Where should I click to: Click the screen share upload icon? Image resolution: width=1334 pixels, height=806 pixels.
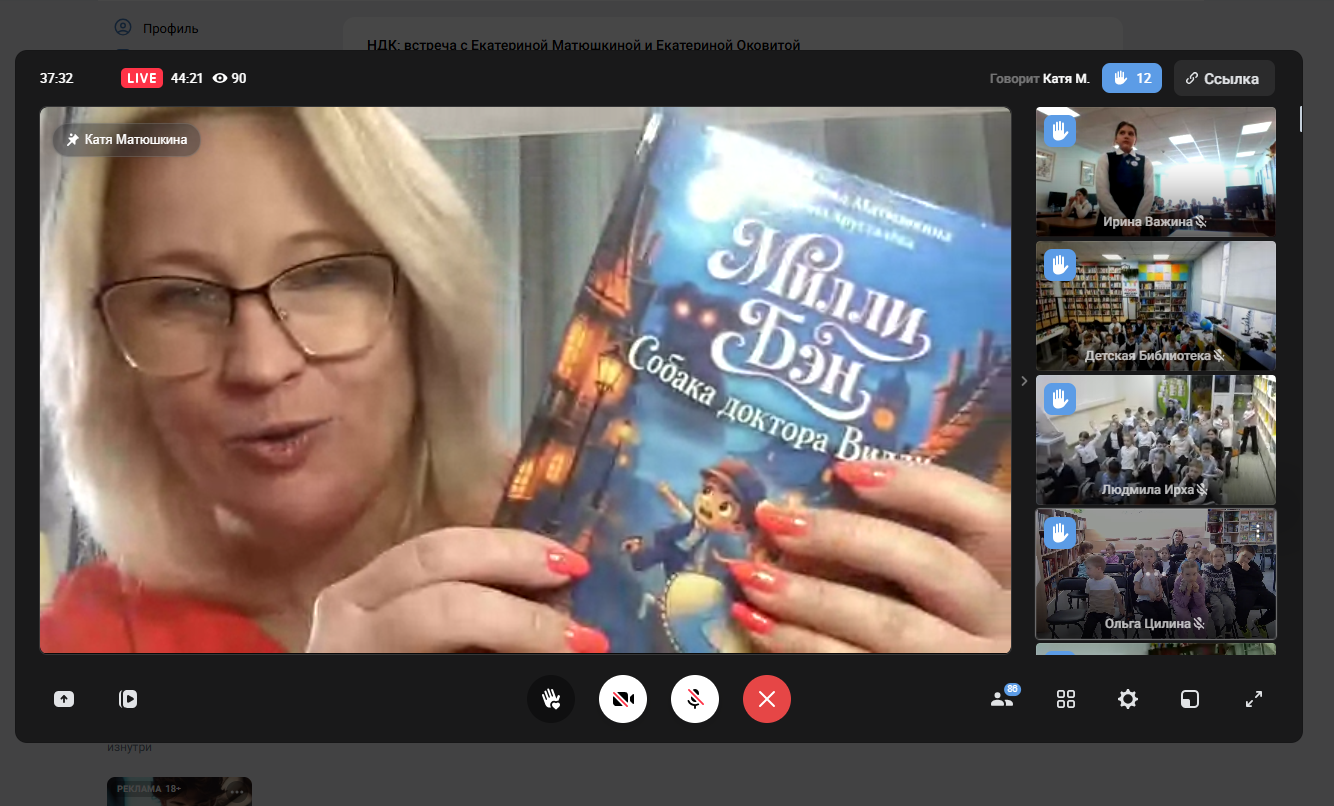pyautogui.click(x=64, y=699)
